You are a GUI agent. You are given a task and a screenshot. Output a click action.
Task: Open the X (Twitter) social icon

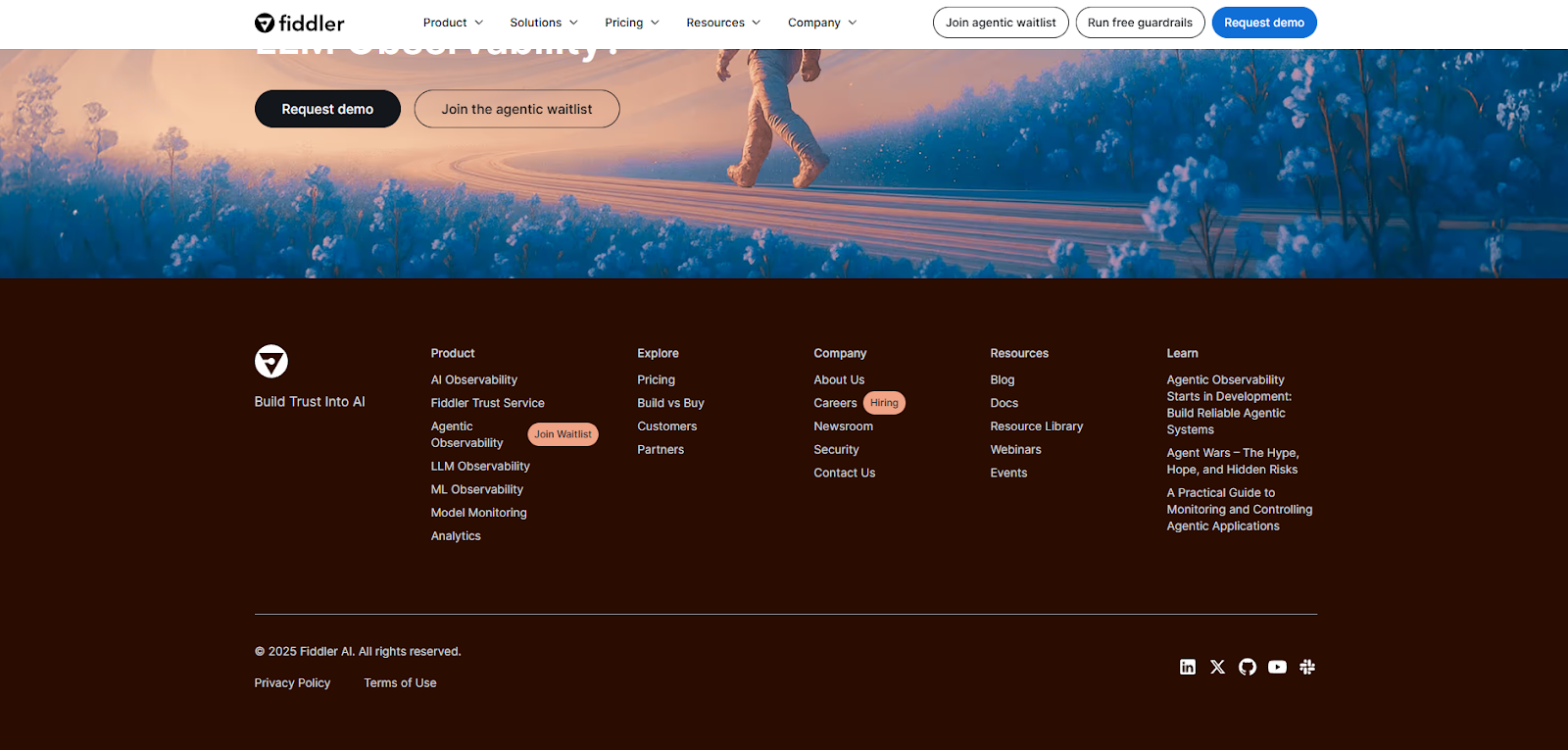1218,667
